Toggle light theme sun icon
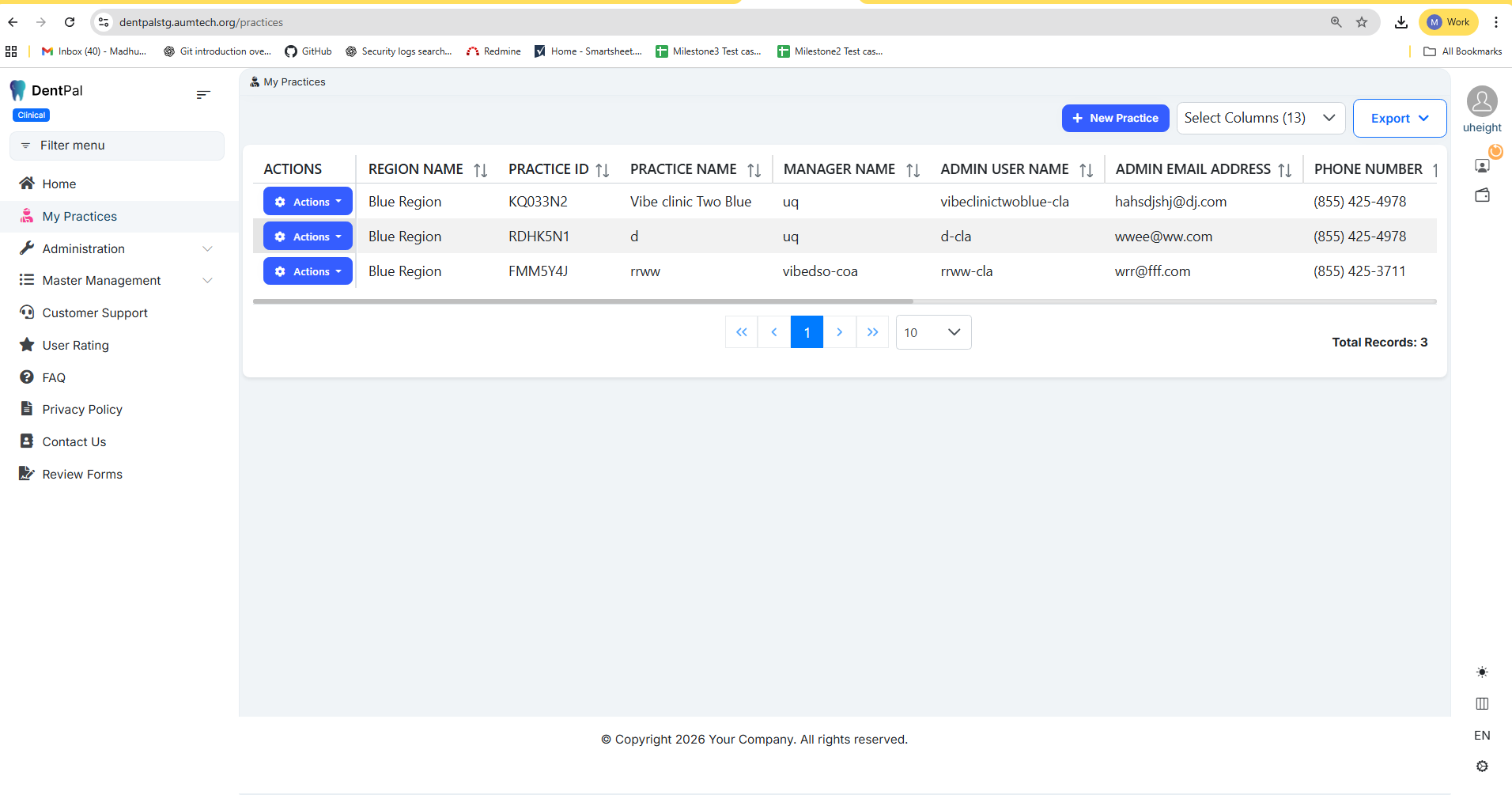 1482,672
